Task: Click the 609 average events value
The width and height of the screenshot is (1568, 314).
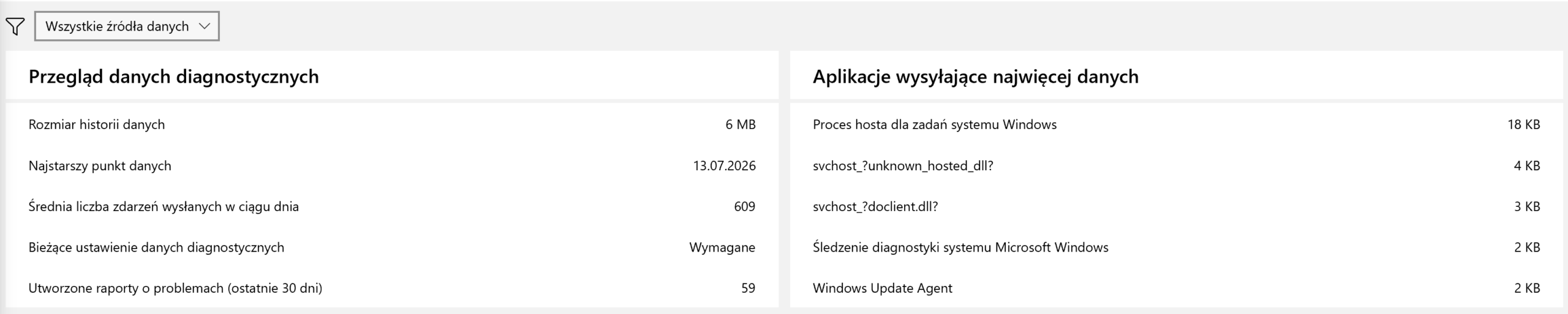Action: point(744,206)
